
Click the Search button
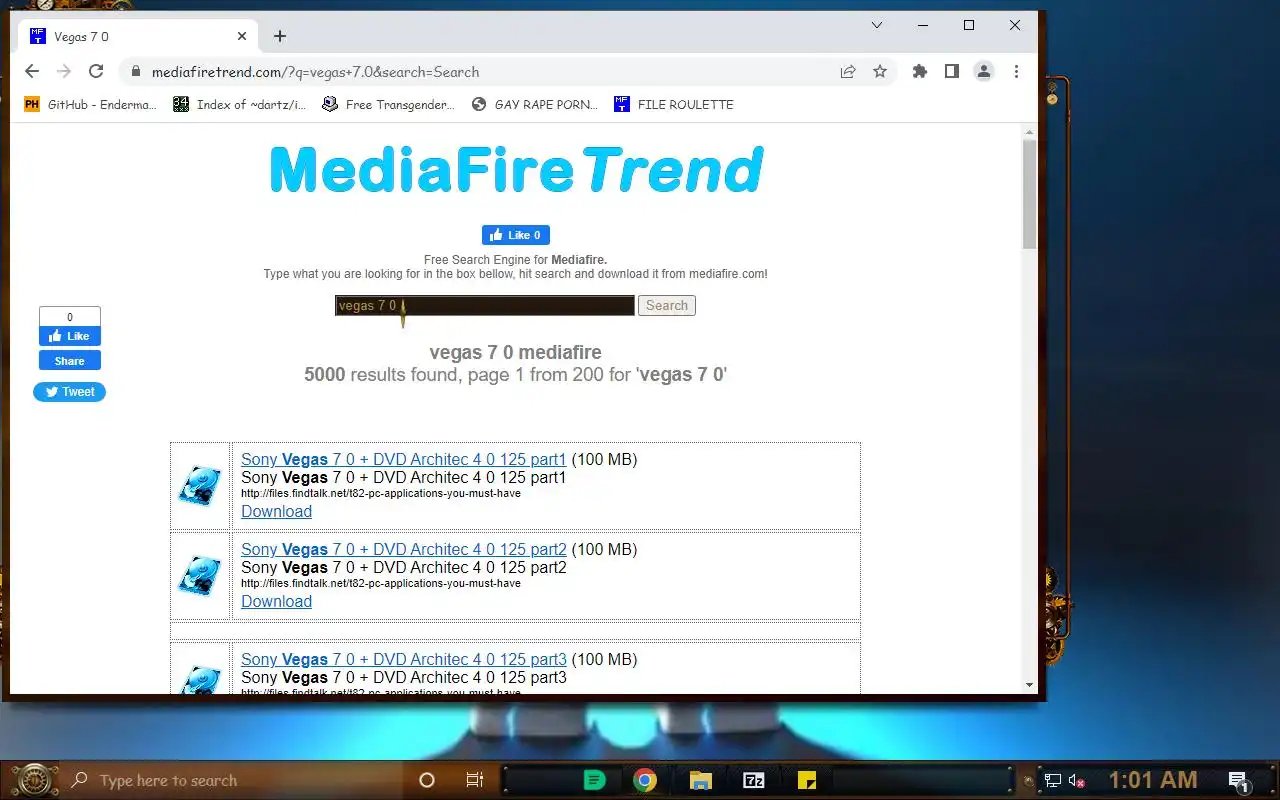pyautogui.click(x=667, y=305)
